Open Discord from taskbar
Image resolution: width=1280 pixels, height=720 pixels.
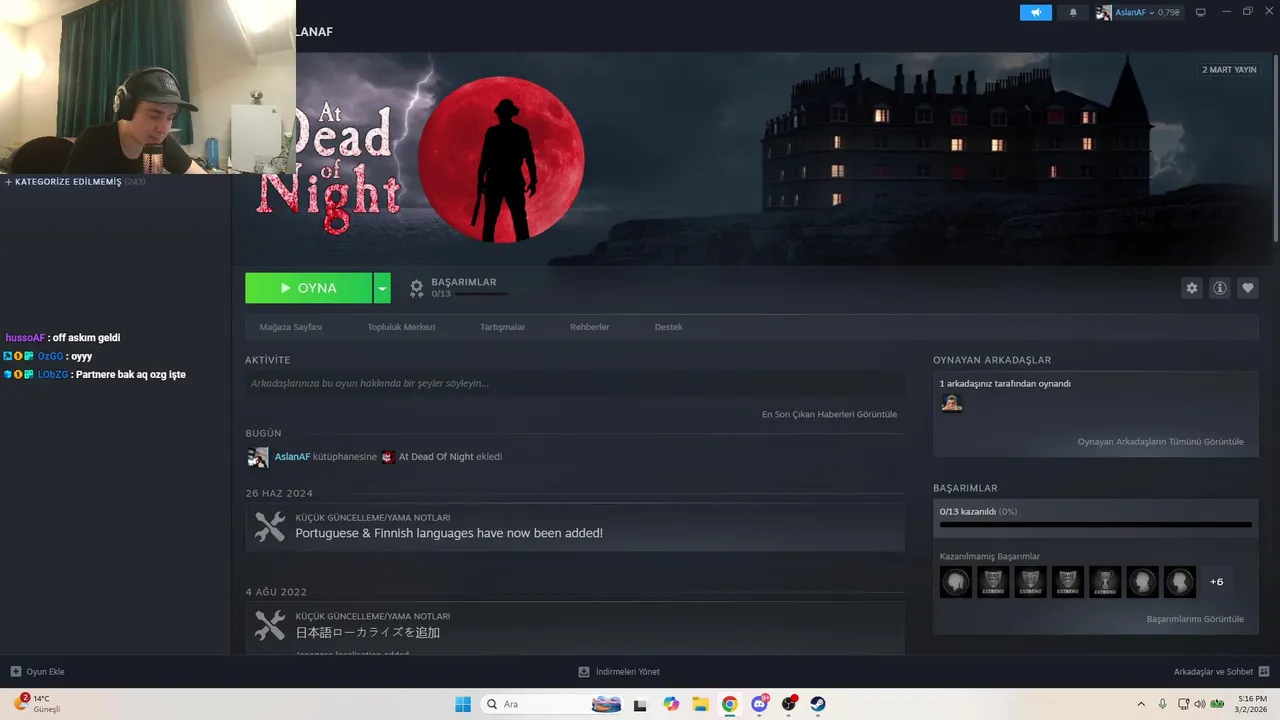[760, 704]
